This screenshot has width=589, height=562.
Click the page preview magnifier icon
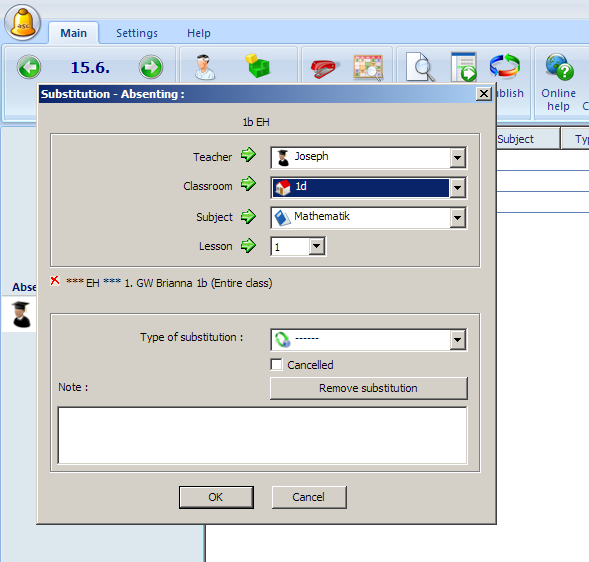click(420, 67)
